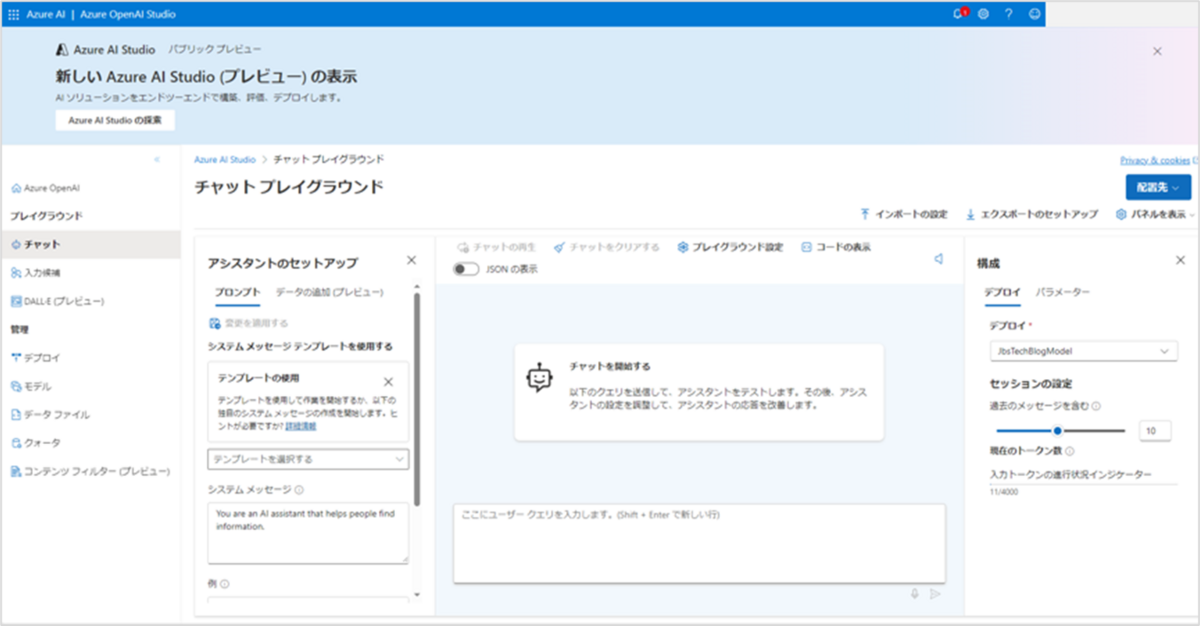Switch to the プロンプト tab

coord(237,292)
